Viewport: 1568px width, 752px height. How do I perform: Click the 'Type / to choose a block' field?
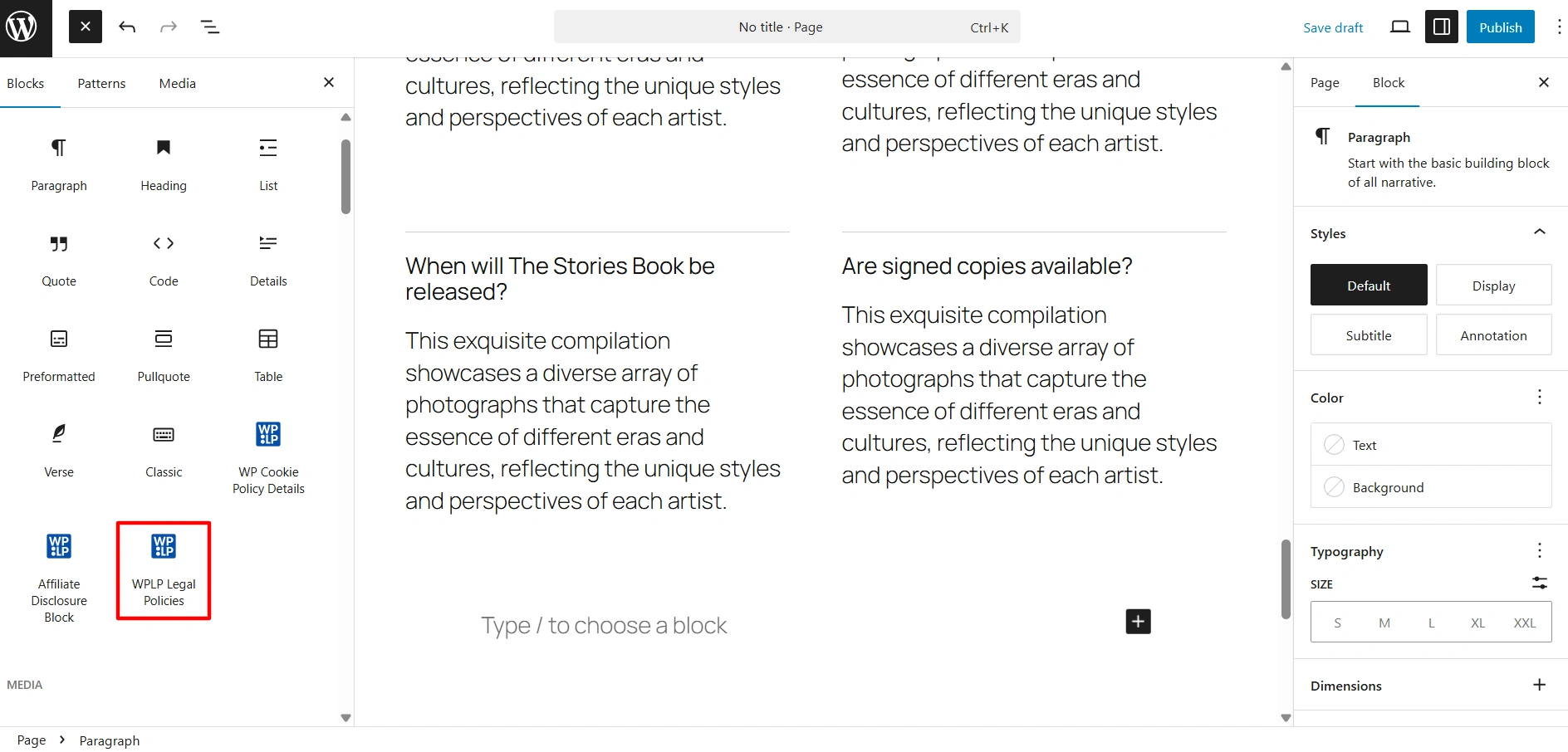[604, 626]
